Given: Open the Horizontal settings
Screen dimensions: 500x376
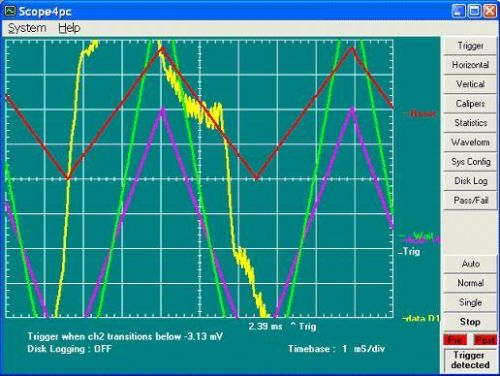Looking at the screenshot, I should click(x=470, y=65).
